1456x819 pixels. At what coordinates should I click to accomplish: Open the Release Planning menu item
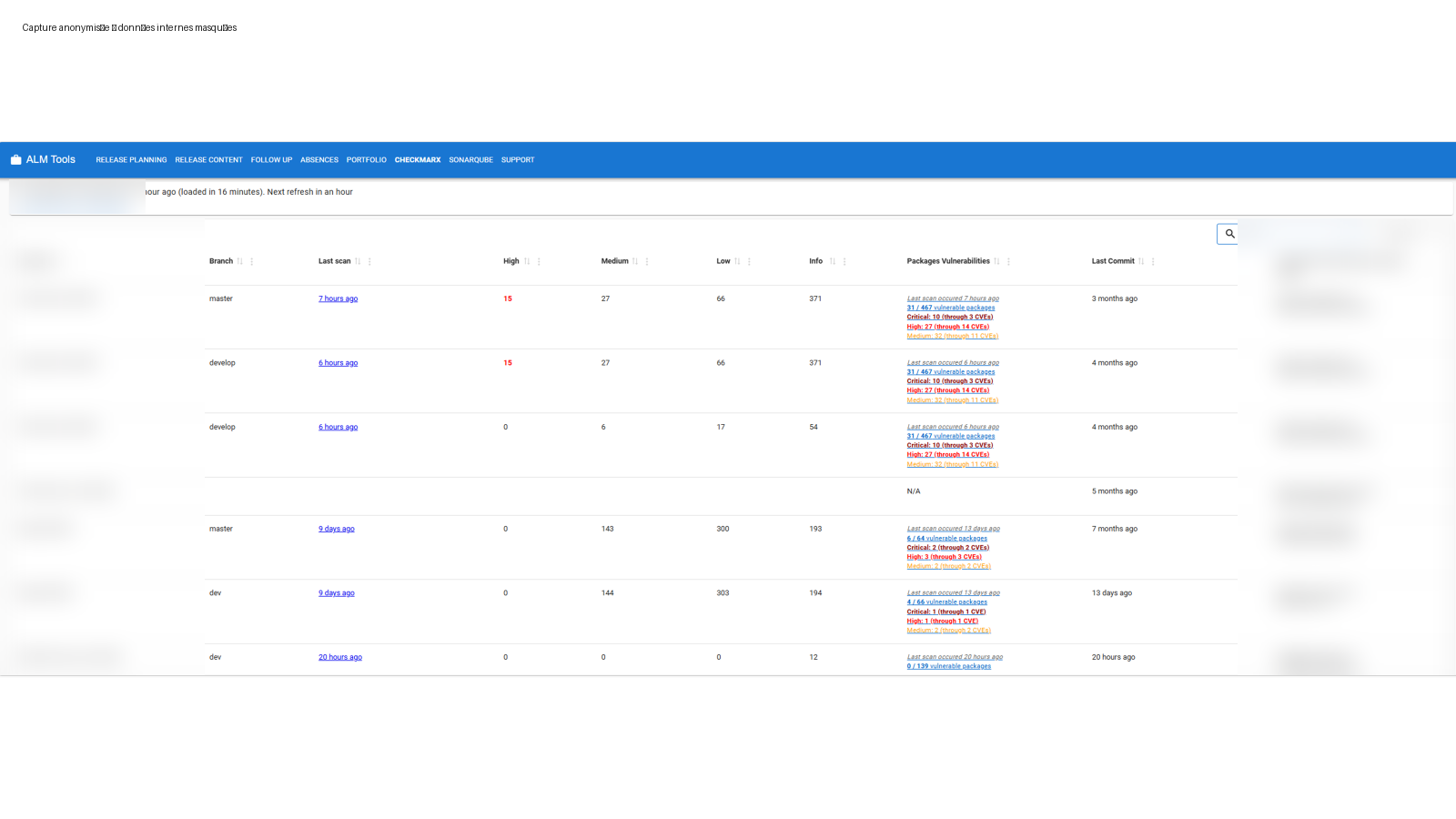click(131, 160)
